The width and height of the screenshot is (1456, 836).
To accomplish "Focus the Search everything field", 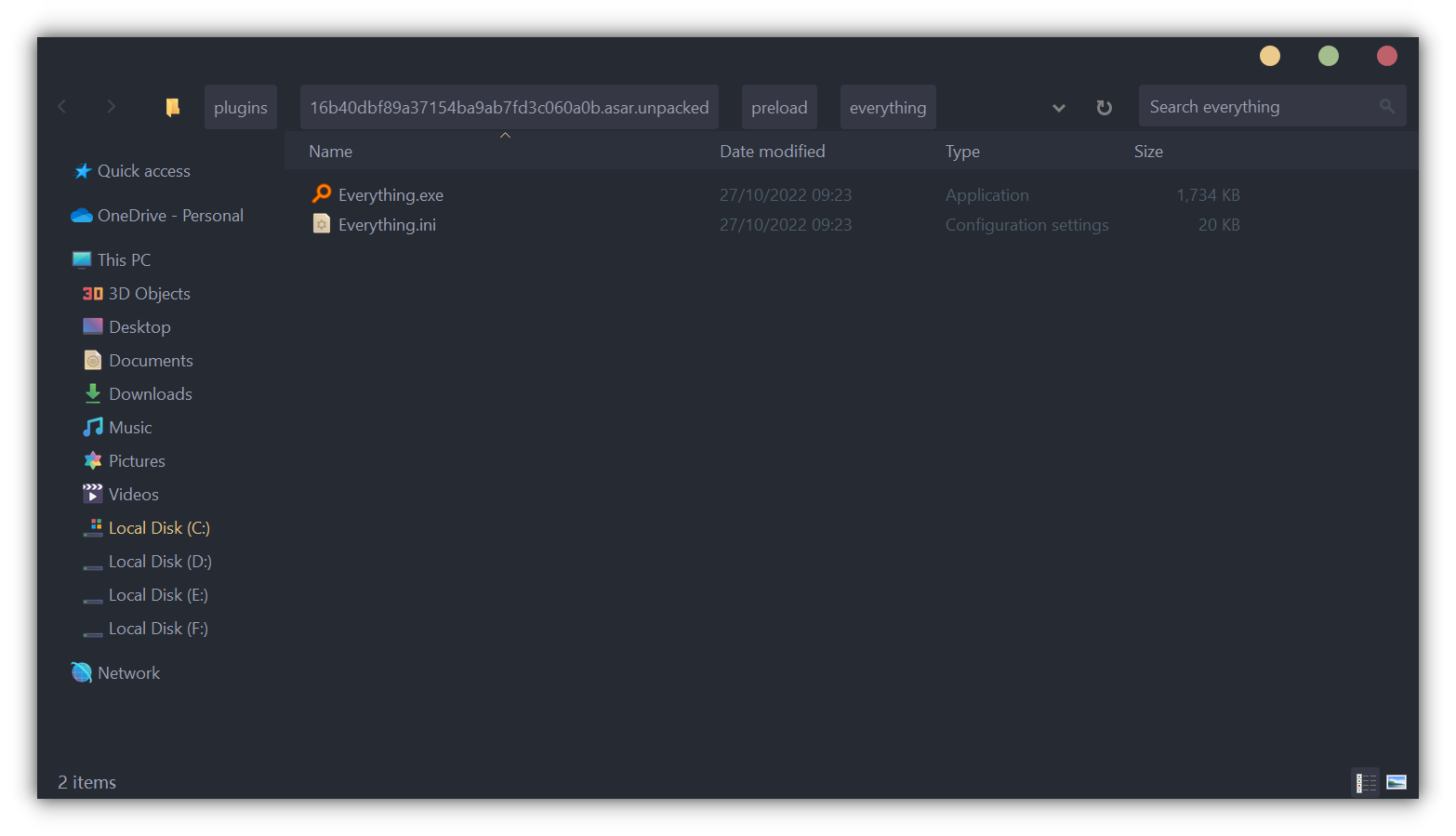I will click(1272, 106).
